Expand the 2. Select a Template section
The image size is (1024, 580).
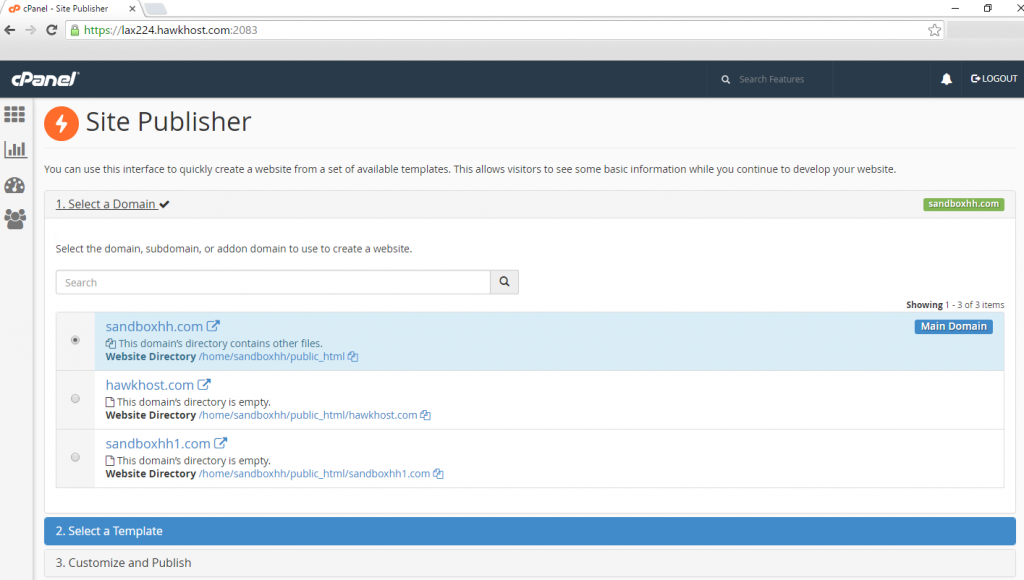click(x=529, y=531)
